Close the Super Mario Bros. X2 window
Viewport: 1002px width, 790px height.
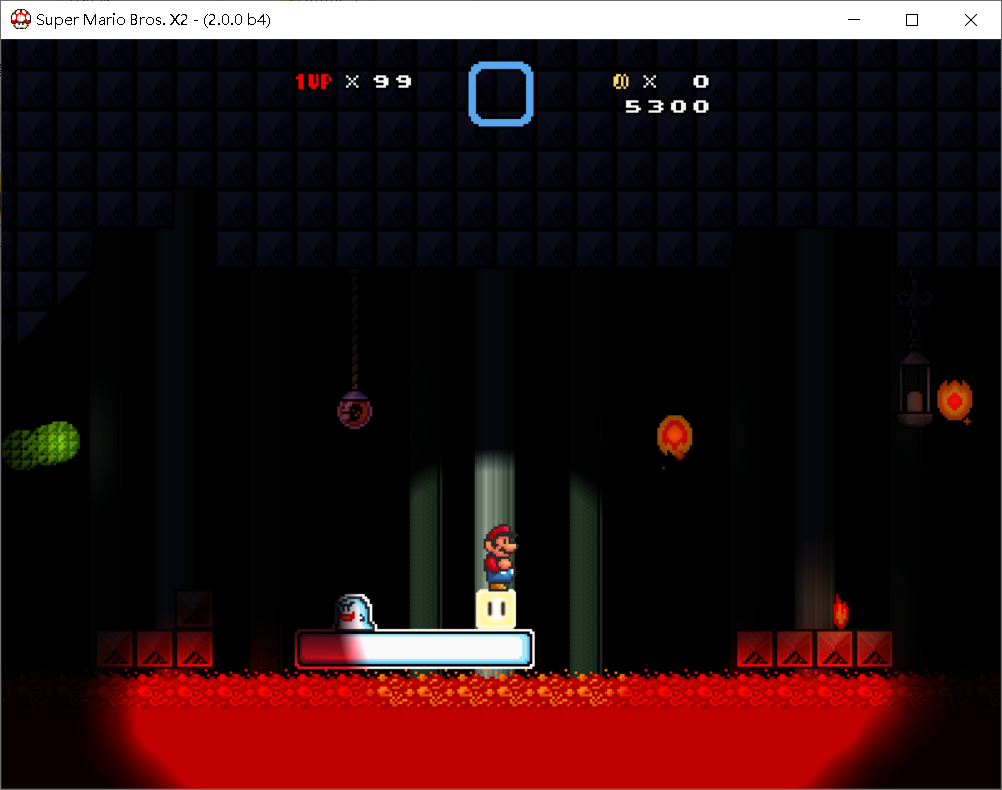coord(971,20)
